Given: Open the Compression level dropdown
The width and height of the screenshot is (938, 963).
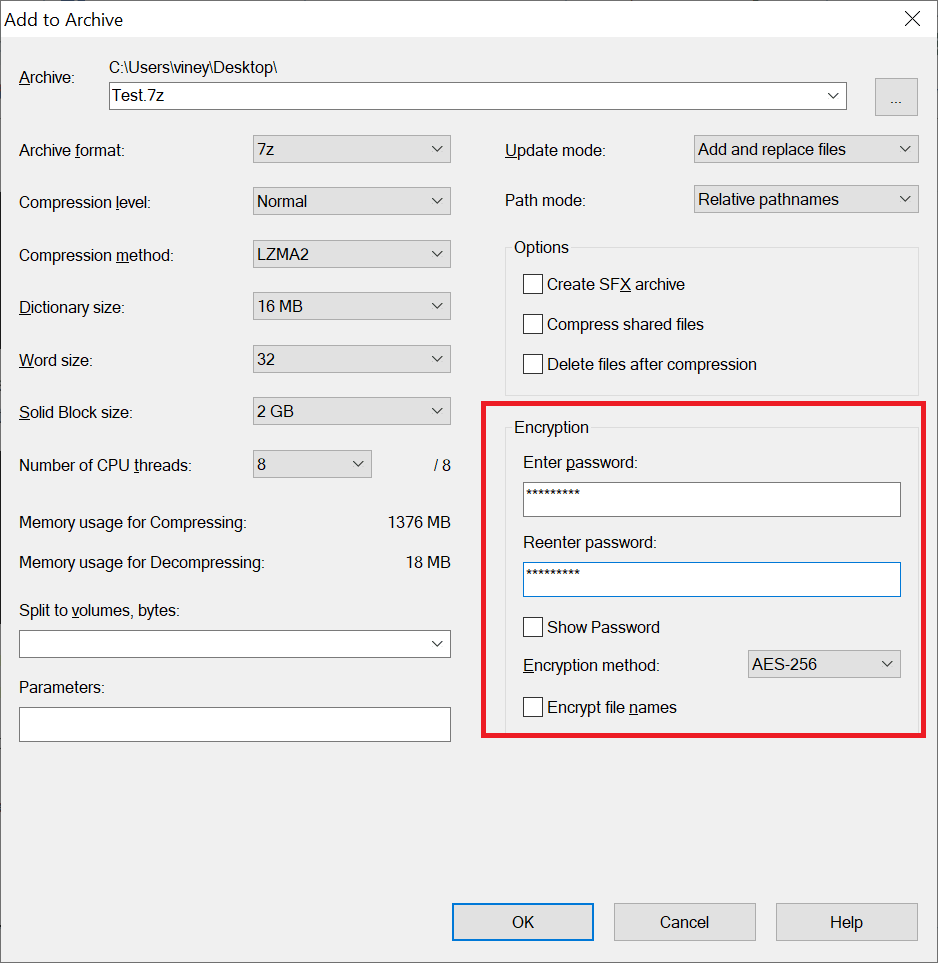Looking at the screenshot, I should [351, 200].
